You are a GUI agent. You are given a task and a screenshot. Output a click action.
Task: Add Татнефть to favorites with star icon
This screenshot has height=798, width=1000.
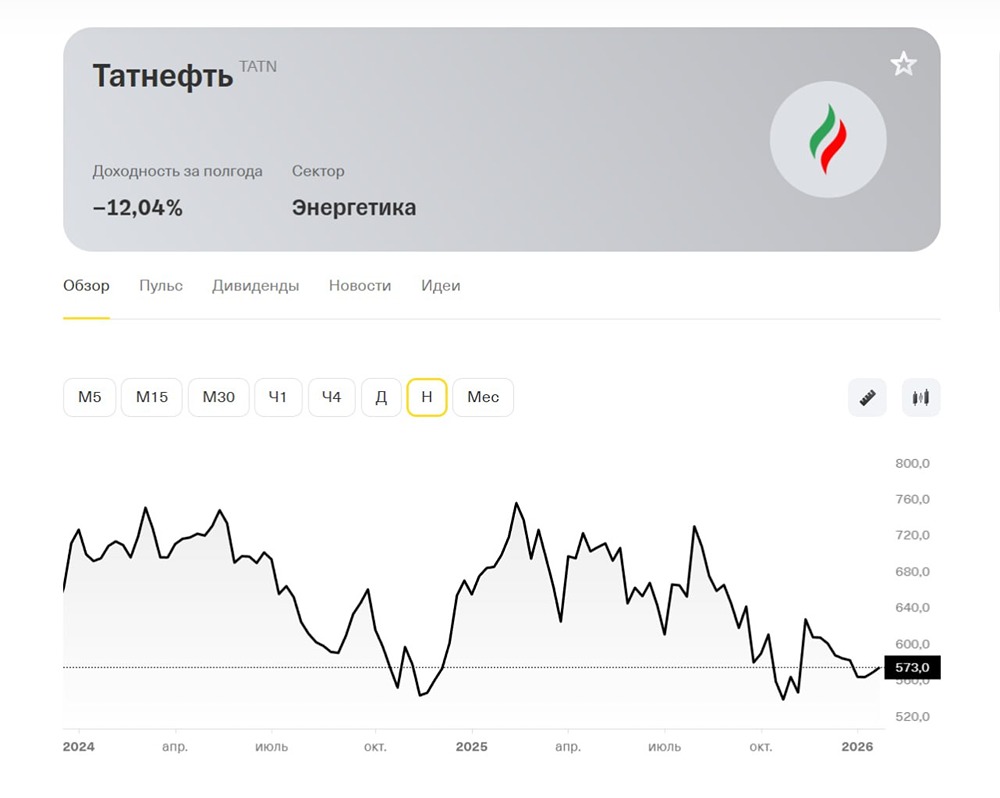click(903, 65)
